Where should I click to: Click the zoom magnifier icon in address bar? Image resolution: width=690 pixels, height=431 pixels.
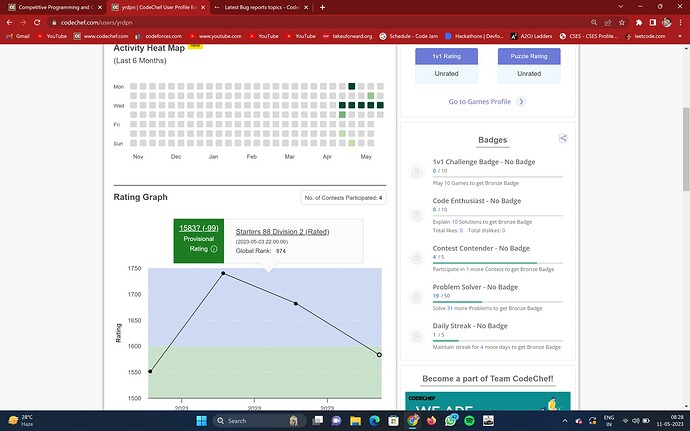(594, 22)
